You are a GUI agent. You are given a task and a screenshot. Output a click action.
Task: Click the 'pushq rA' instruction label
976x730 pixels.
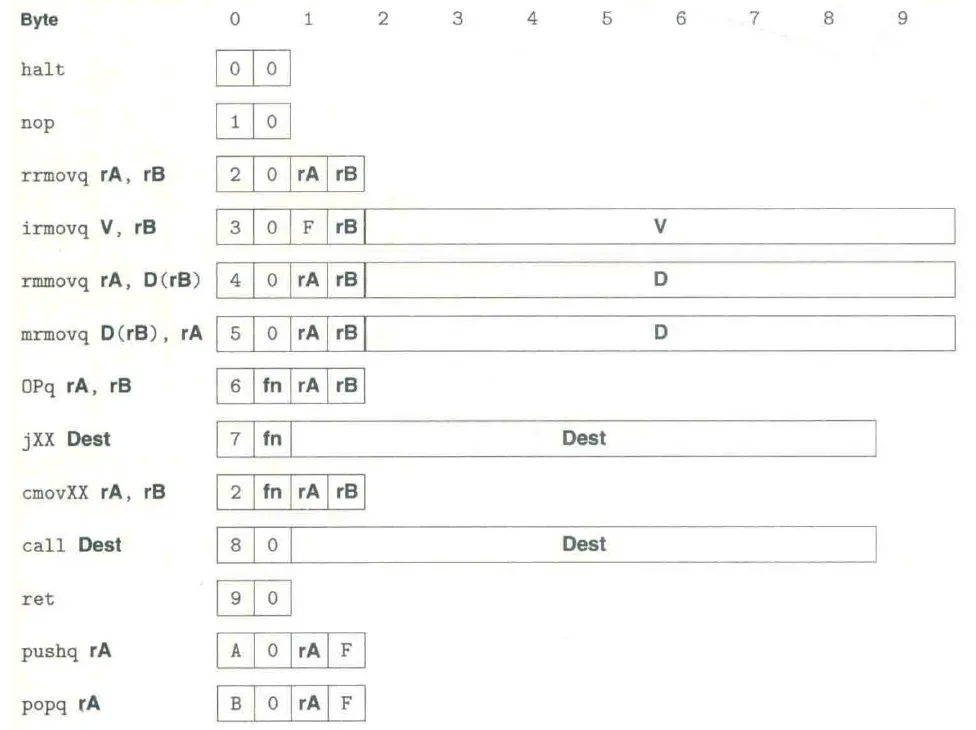click(66, 652)
